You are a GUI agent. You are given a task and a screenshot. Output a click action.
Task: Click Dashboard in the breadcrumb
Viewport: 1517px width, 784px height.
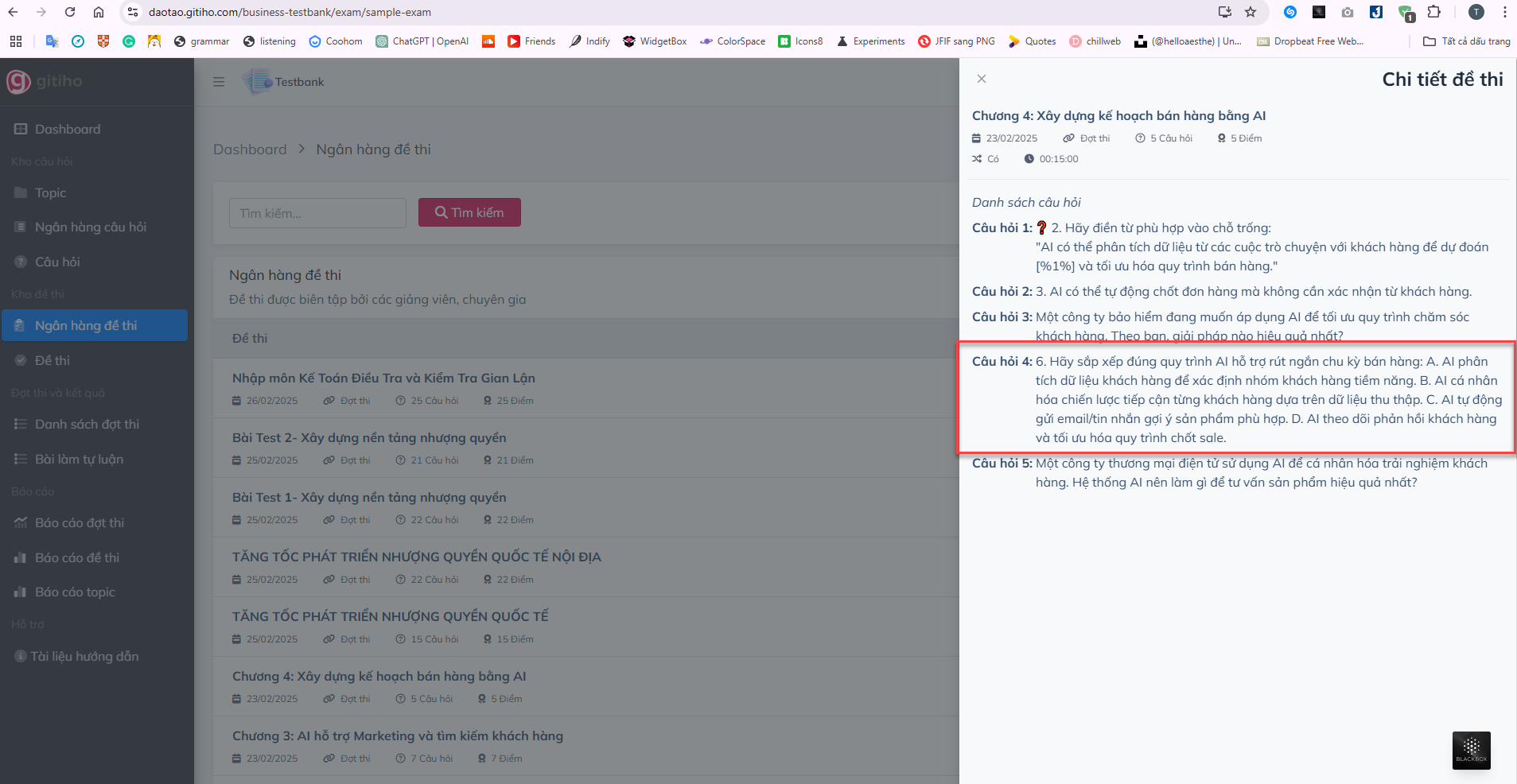click(250, 149)
